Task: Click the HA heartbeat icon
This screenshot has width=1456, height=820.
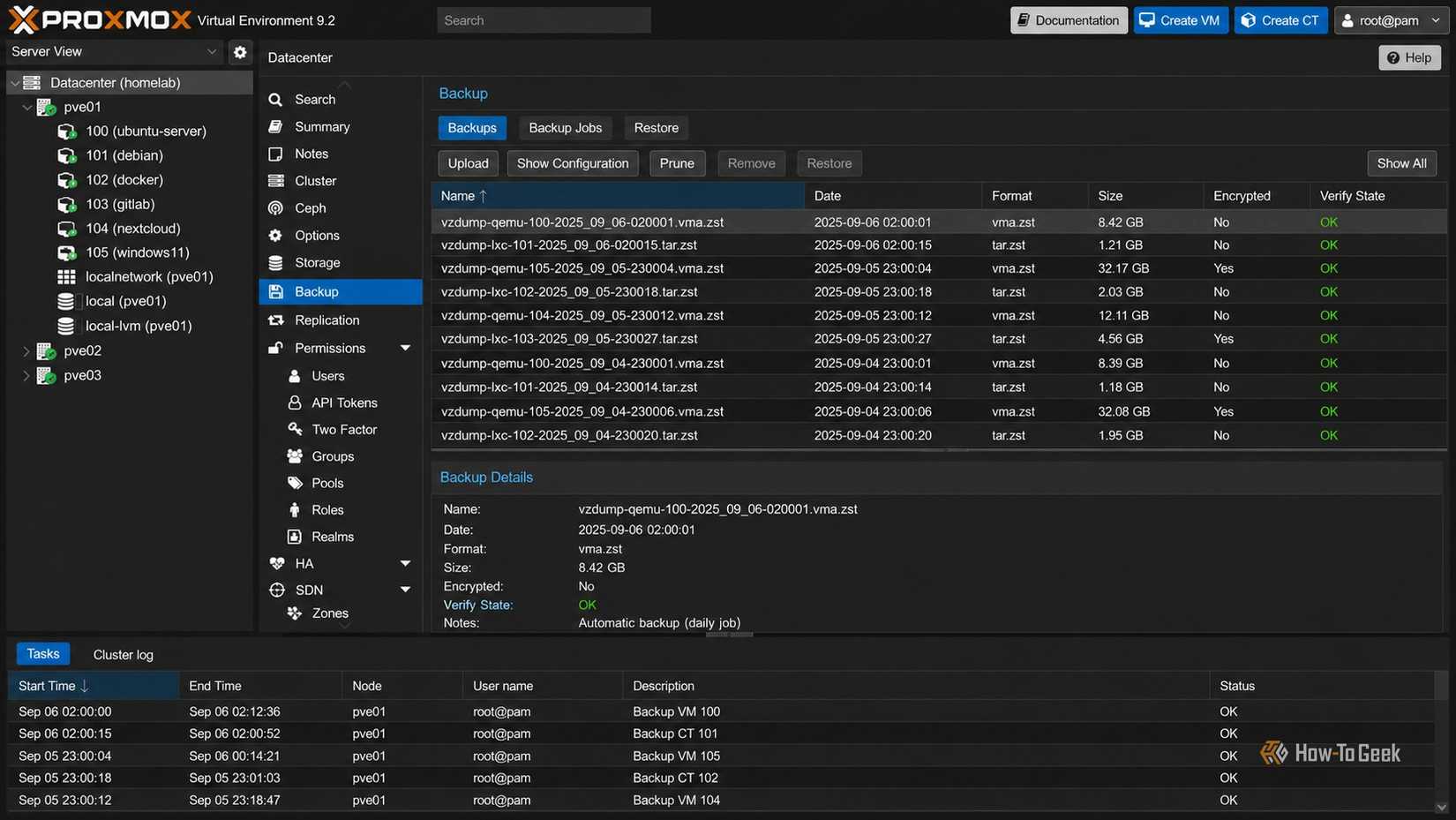Action: [x=277, y=563]
